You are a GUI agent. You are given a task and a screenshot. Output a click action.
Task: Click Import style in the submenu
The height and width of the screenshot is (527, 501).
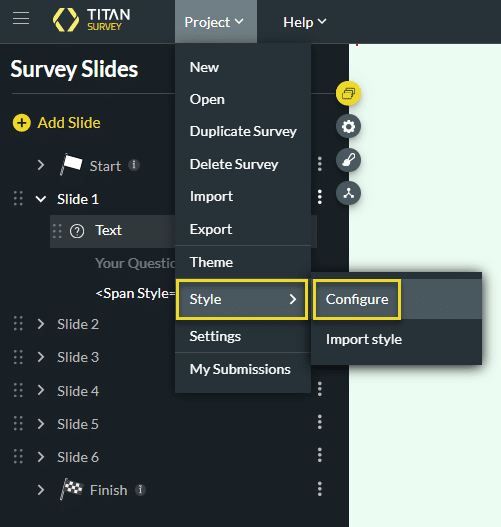coord(364,339)
